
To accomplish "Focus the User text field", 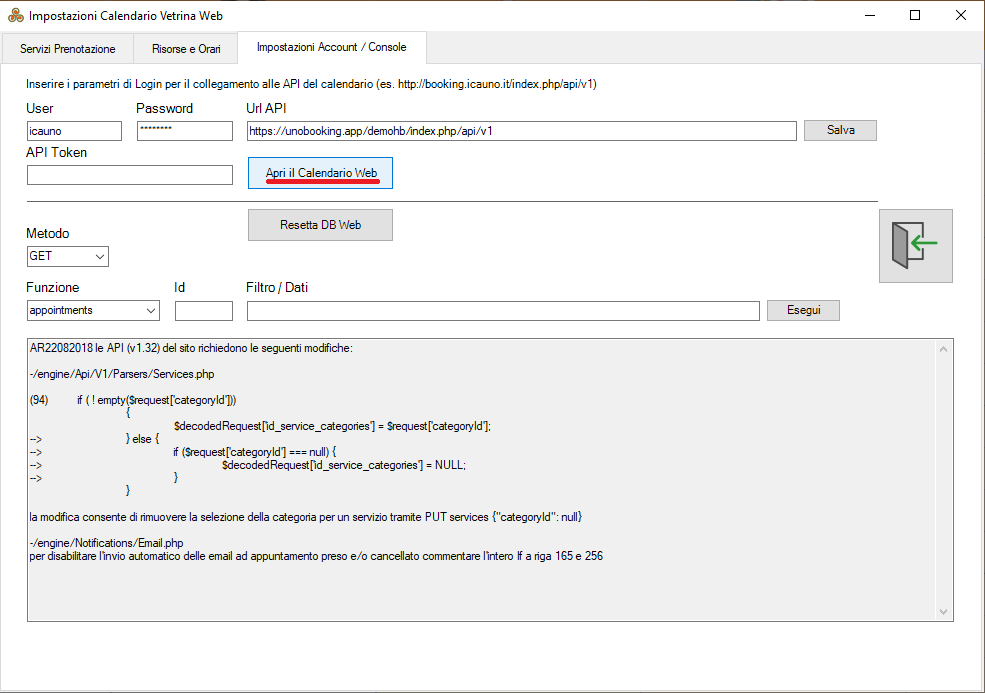I will tap(74, 131).
